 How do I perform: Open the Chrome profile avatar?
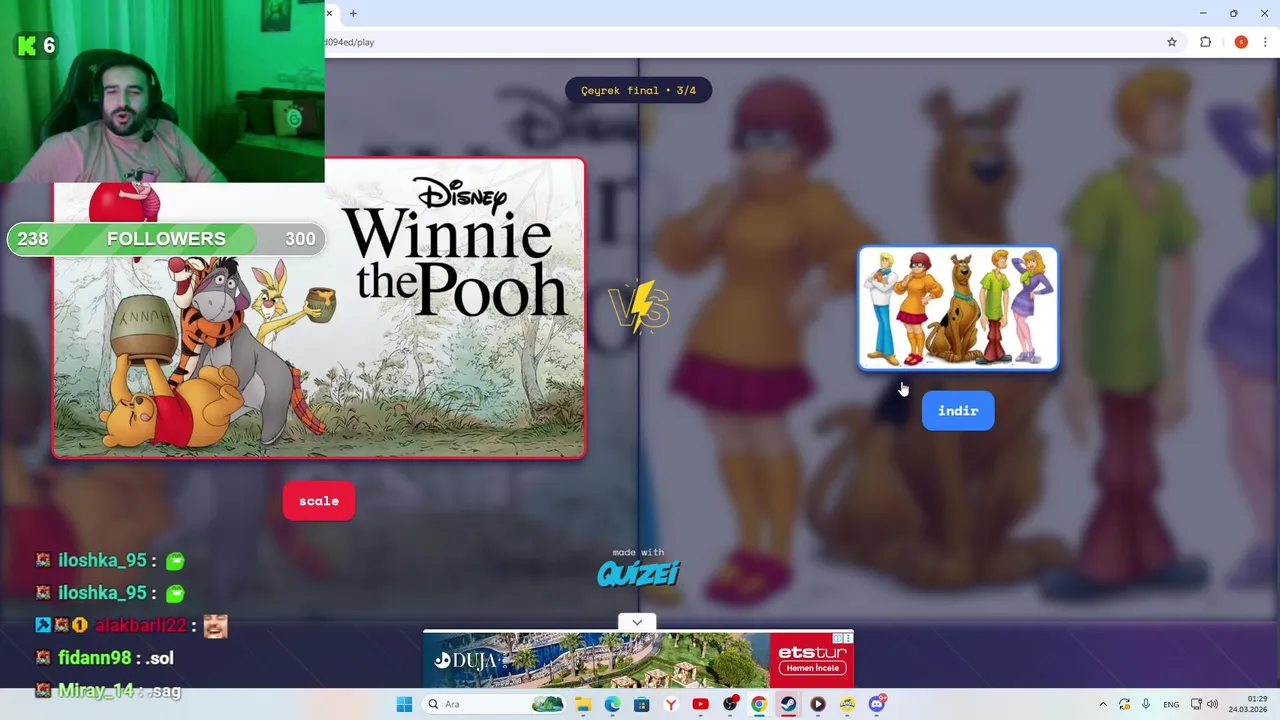pos(1241,42)
